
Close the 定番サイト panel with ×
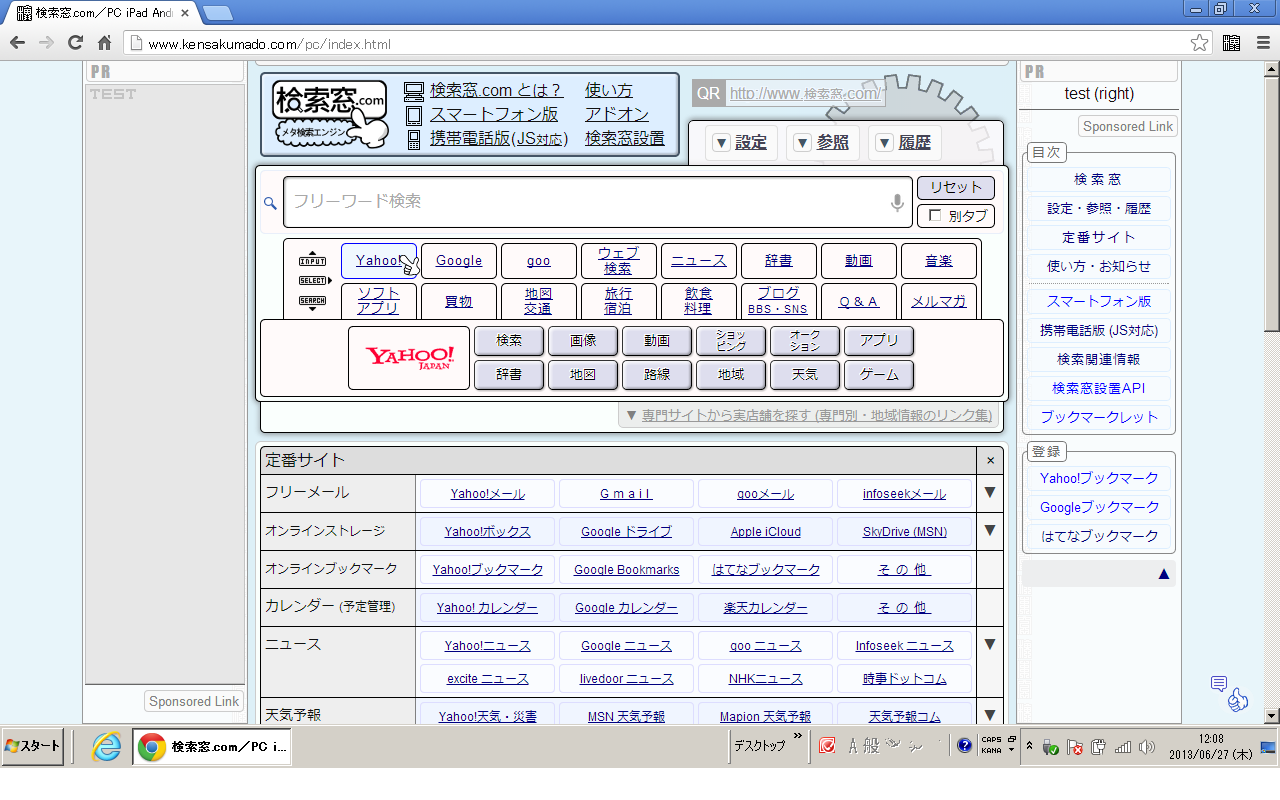click(990, 460)
